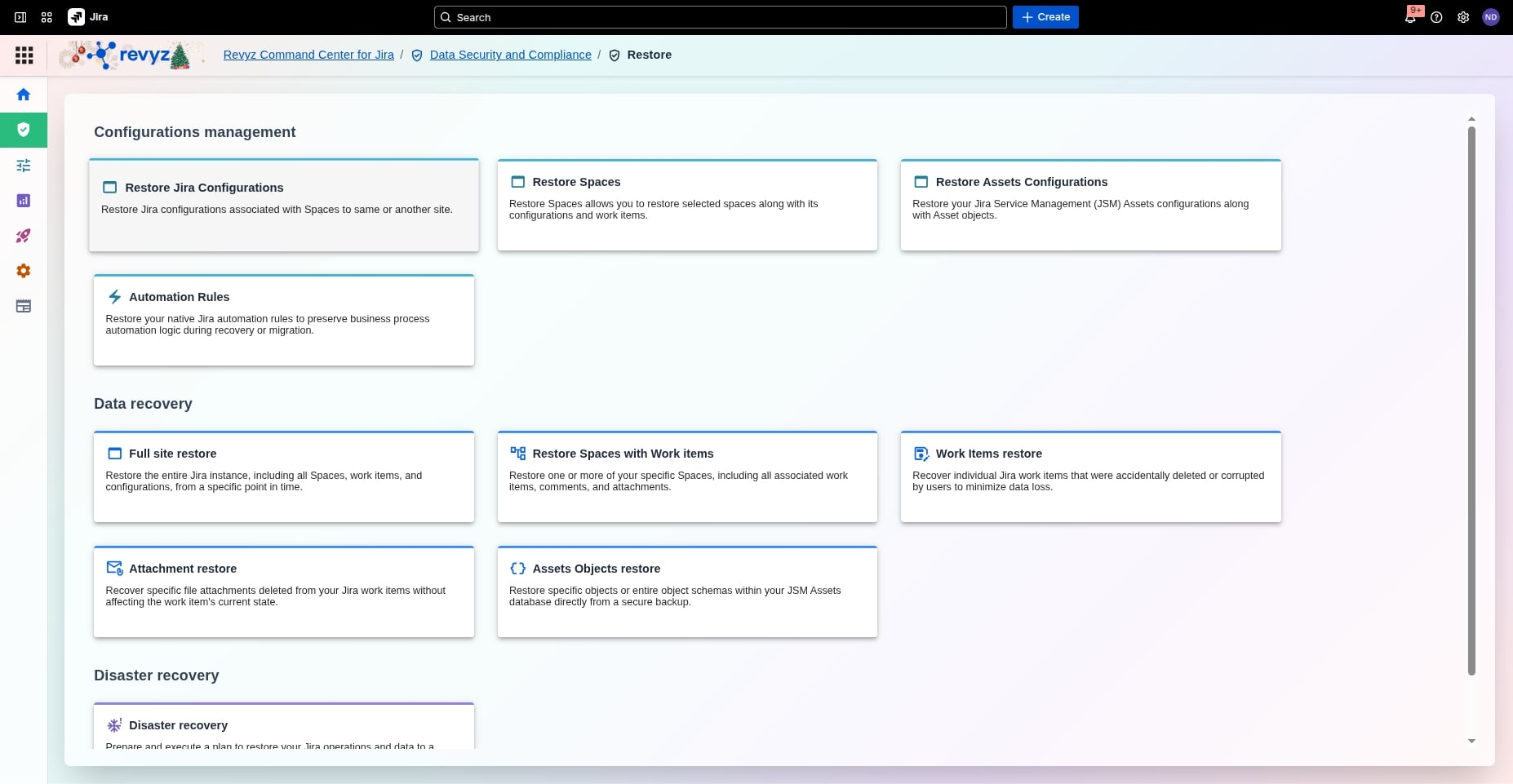1513x784 pixels.
Task: Open the app switcher grid icon
Action: [x=47, y=17]
